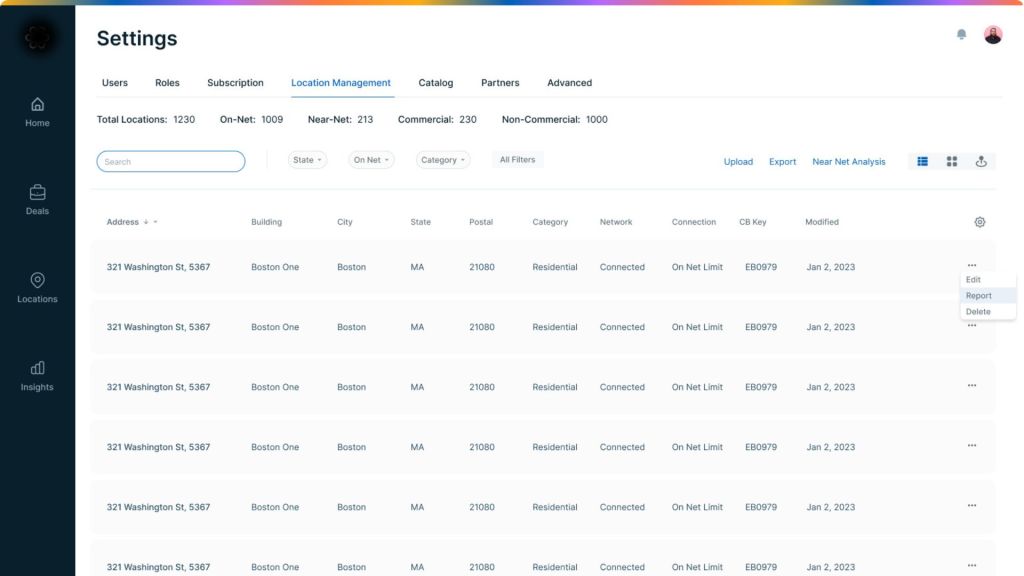The height and width of the screenshot is (576, 1024).
Task: Open Deals briefcase in the sidebar
Action: [x=37, y=199]
